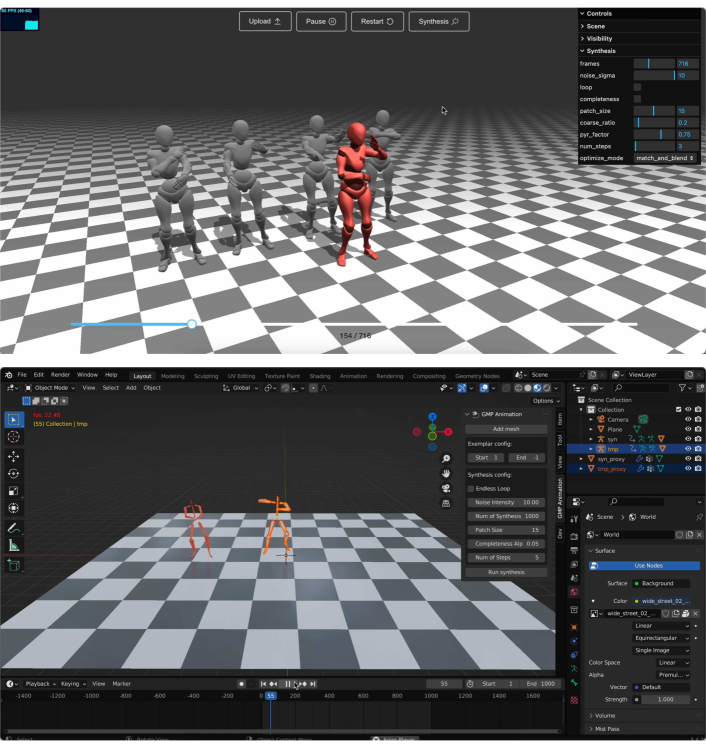Switch to the Sculpting workspace tab

point(205,375)
